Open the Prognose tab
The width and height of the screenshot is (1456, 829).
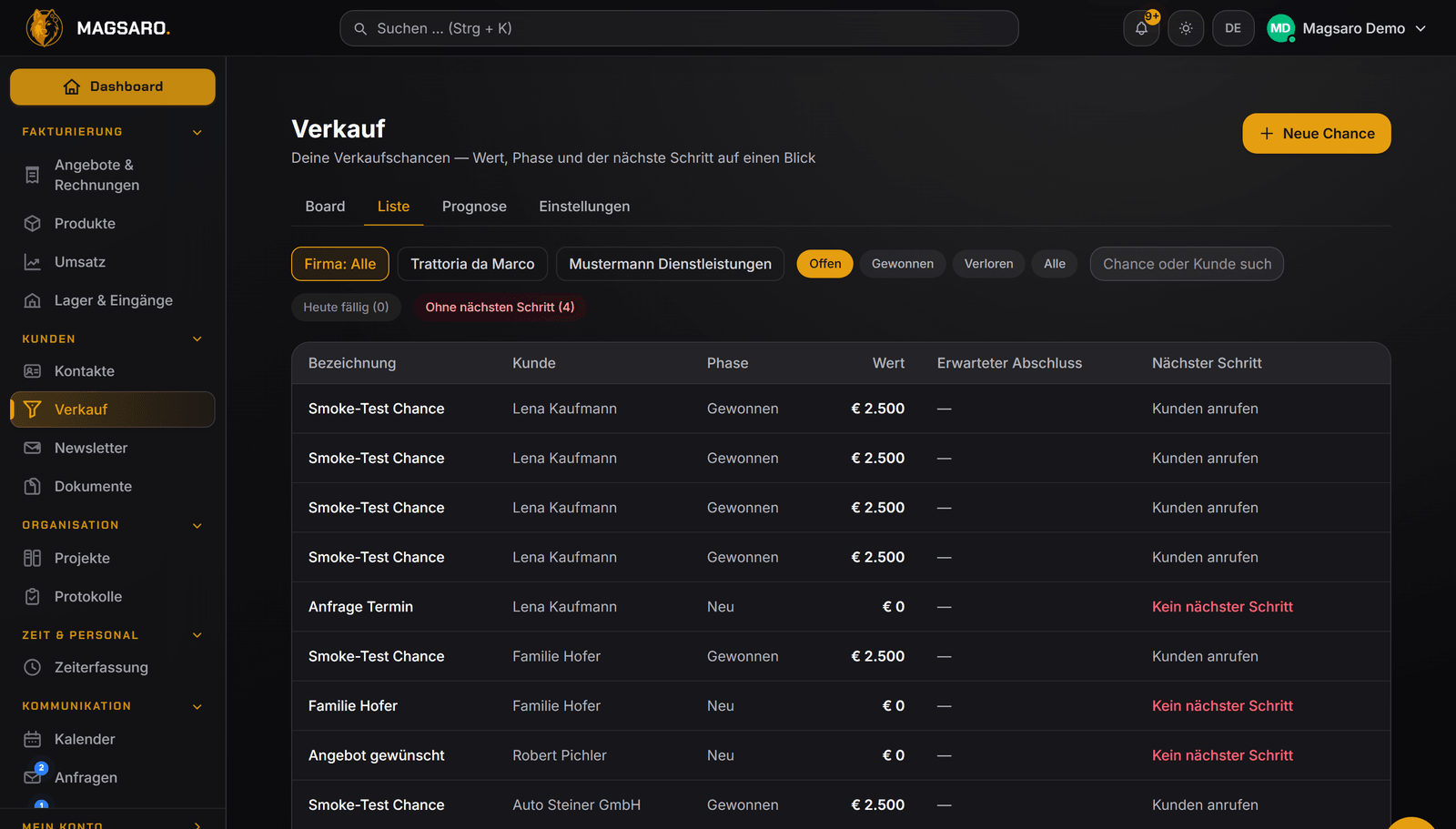point(474,207)
